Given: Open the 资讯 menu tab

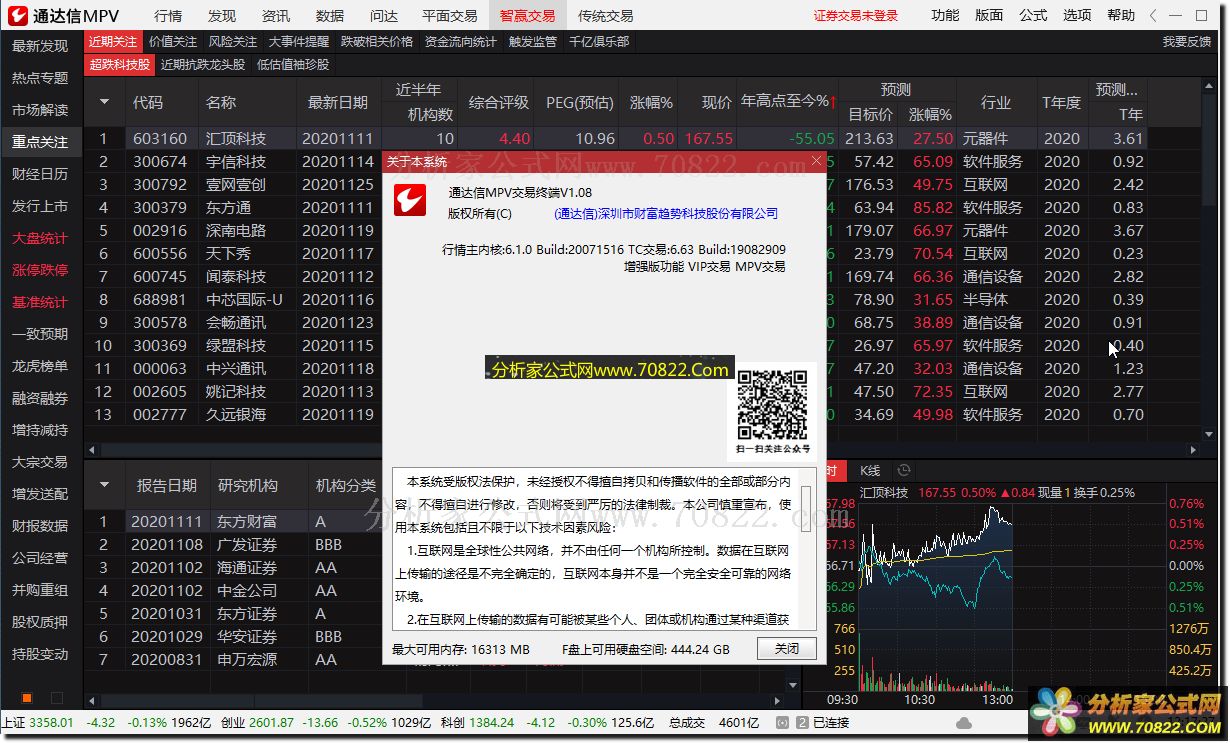Looking at the screenshot, I should (276, 16).
